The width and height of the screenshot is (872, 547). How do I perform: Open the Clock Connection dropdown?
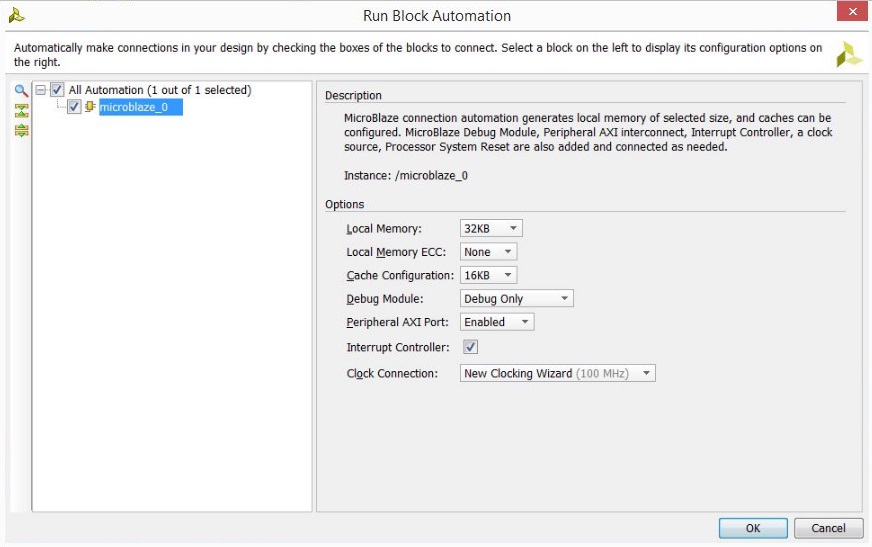pos(558,373)
